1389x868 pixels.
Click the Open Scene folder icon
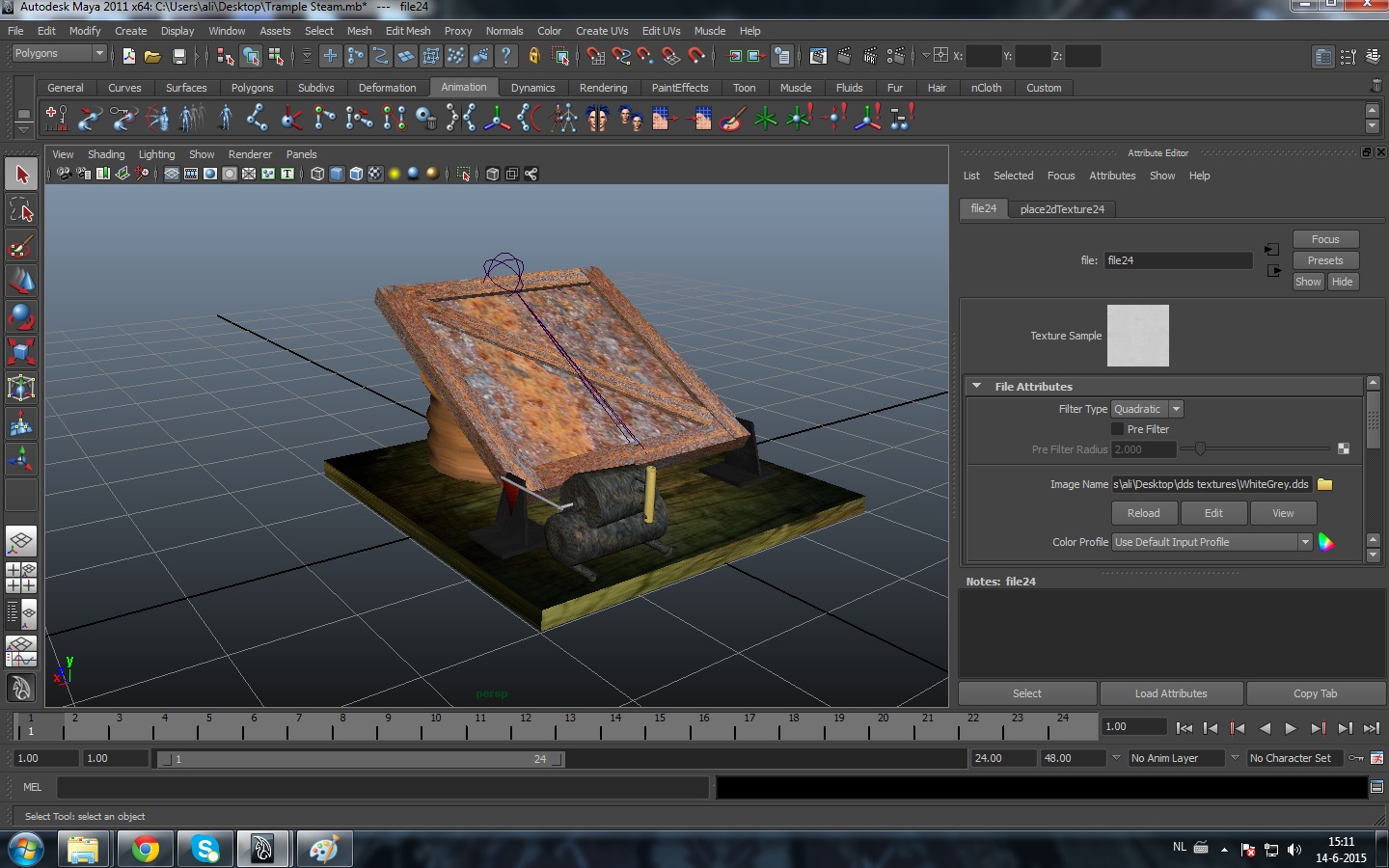pyautogui.click(x=152, y=56)
